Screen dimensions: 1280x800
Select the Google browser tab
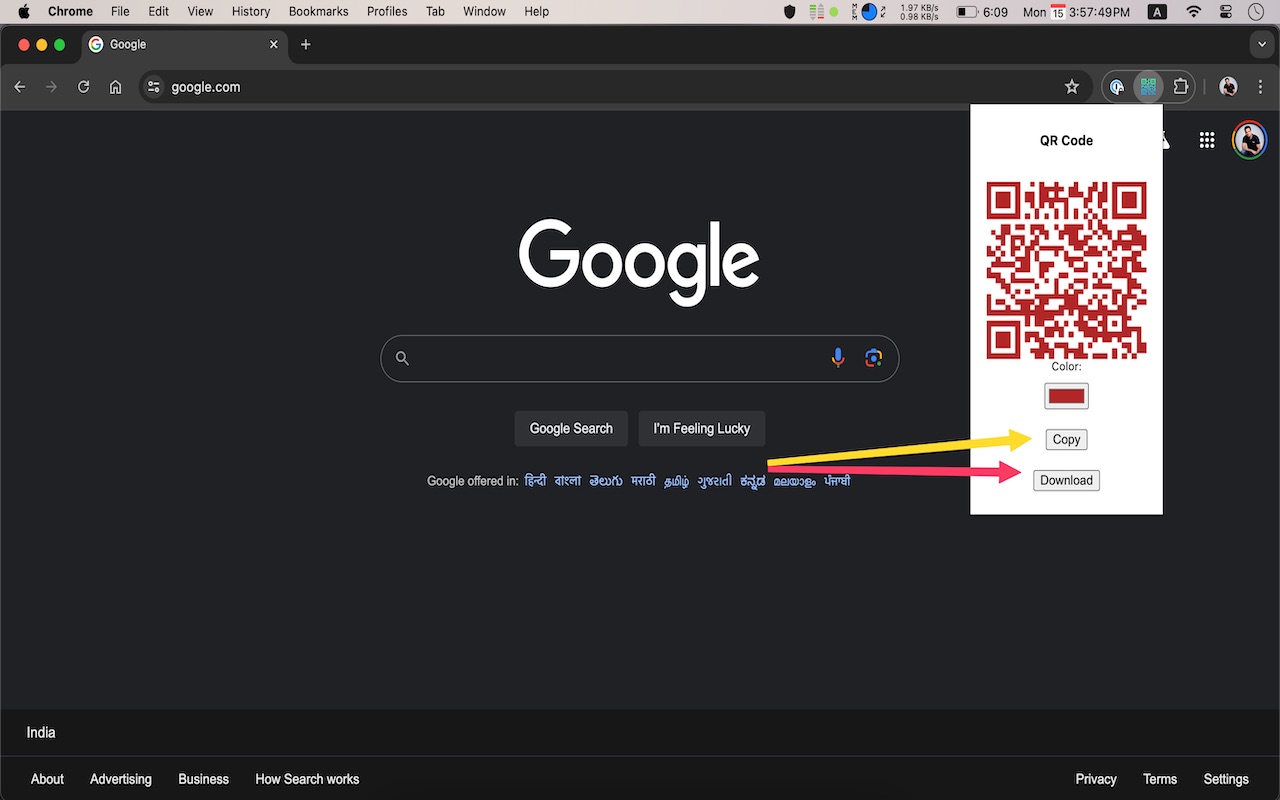182,44
